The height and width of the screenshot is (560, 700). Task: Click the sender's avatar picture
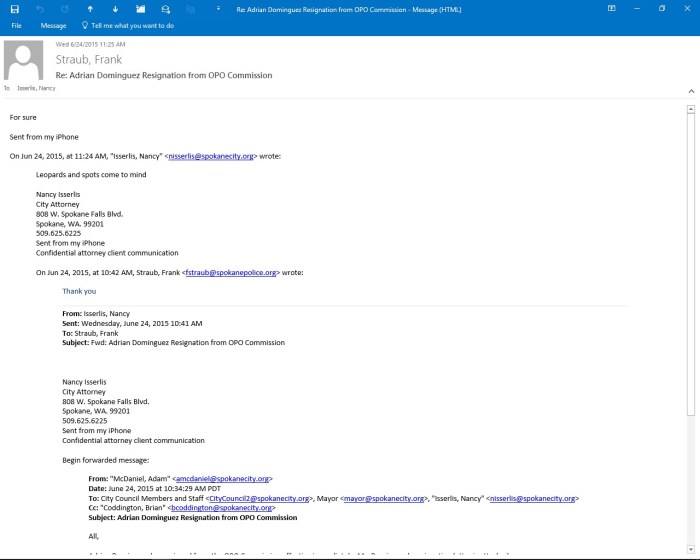(x=24, y=60)
